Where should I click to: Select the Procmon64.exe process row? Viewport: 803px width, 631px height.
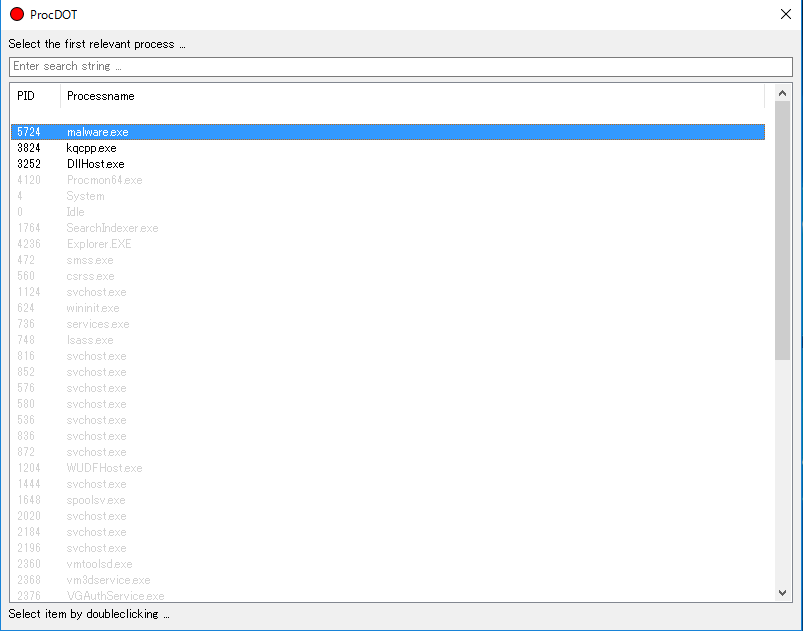point(104,180)
